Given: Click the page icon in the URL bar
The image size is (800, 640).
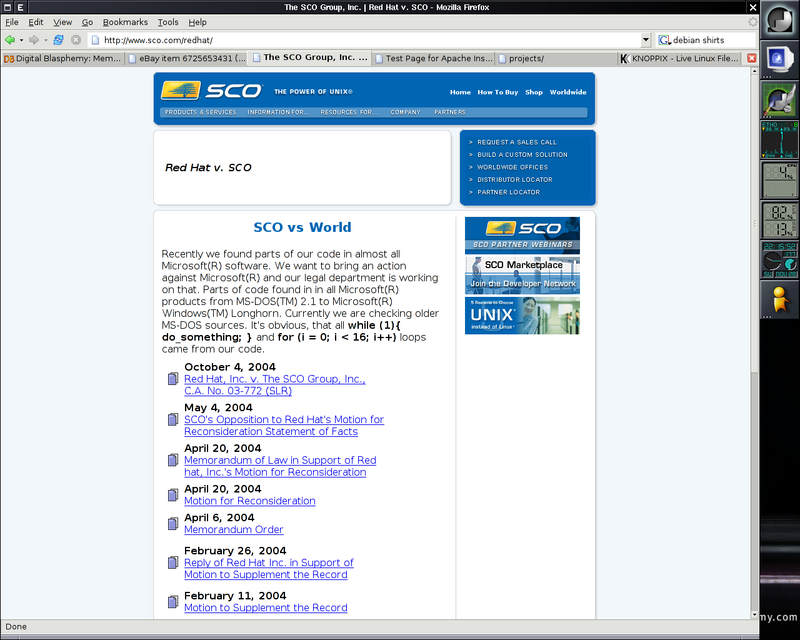Looking at the screenshot, I should point(95,40).
